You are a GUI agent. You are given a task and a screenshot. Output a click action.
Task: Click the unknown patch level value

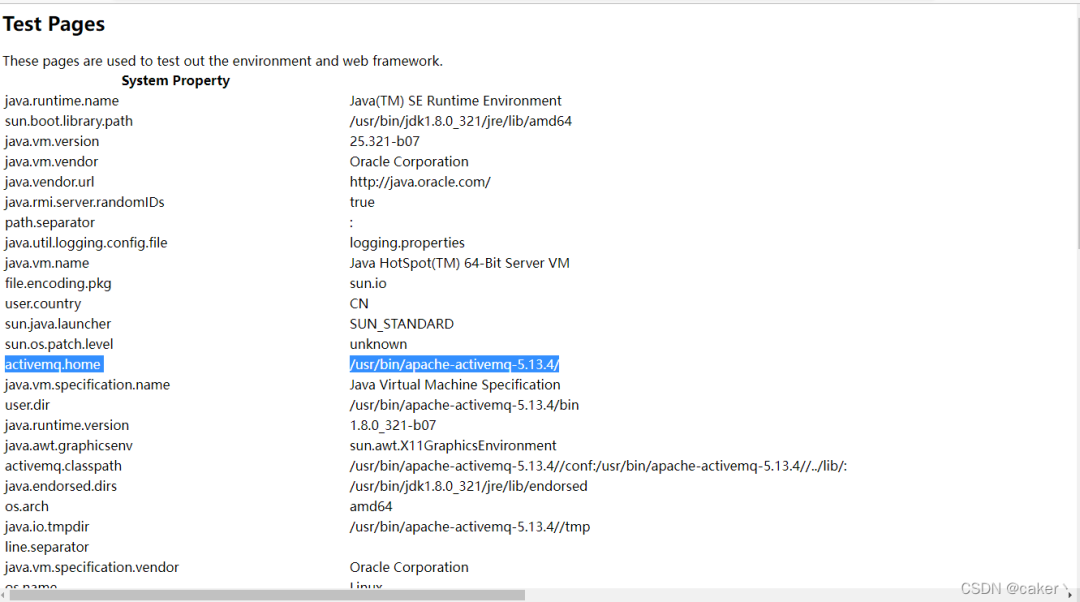coord(378,344)
